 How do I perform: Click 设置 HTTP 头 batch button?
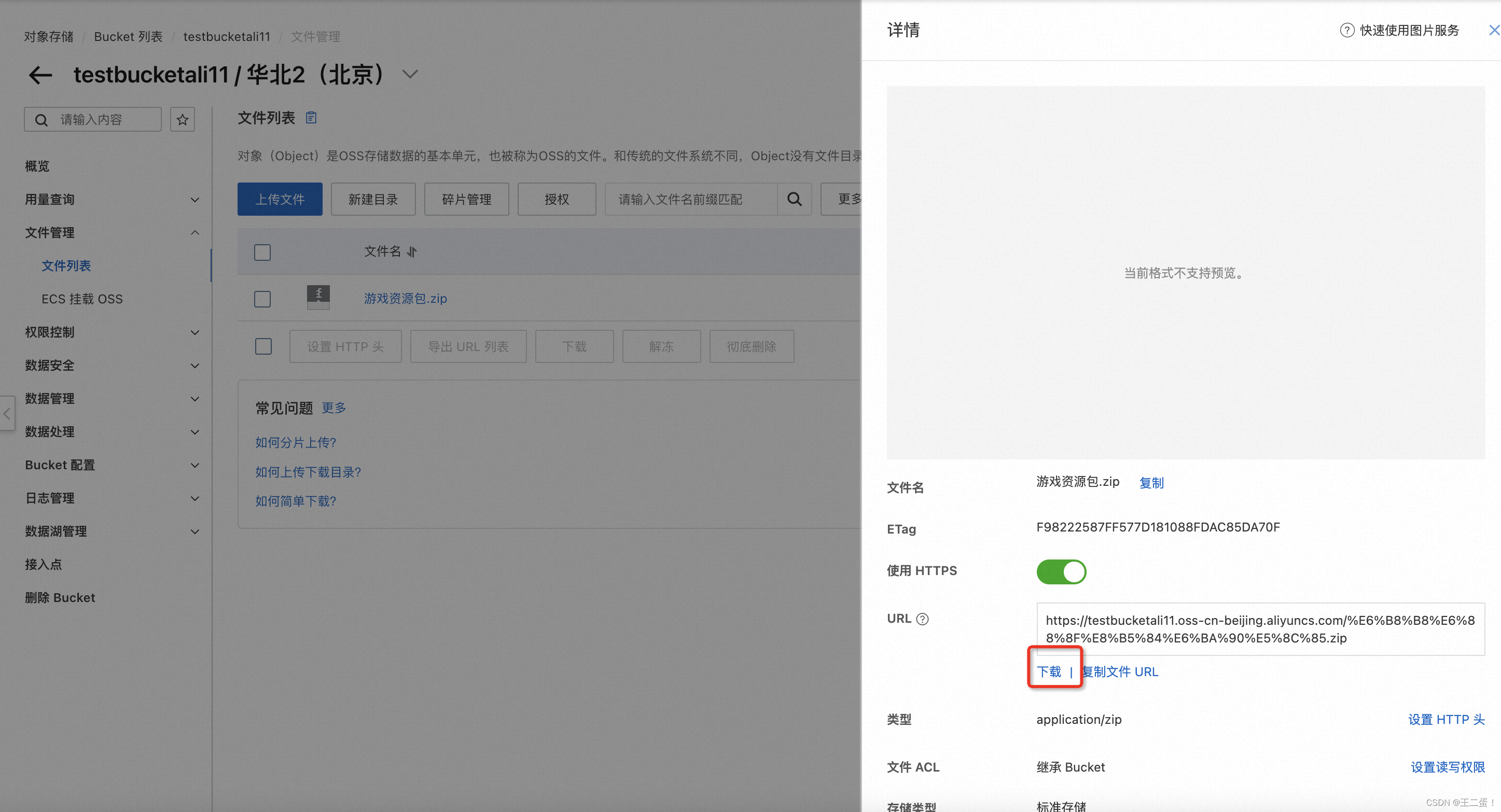tap(345, 346)
